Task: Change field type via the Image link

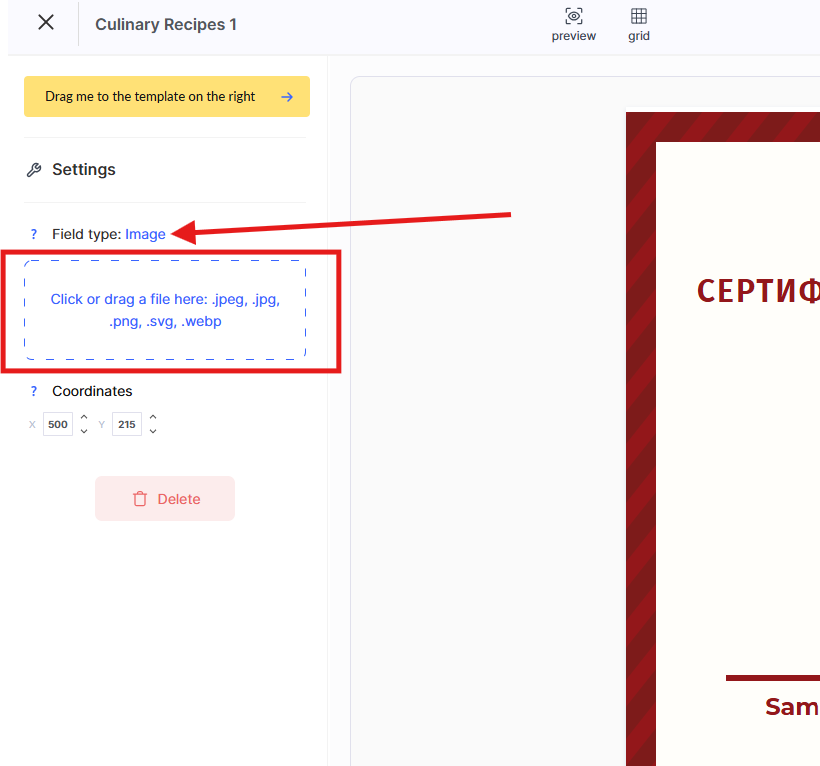Action: (145, 235)
